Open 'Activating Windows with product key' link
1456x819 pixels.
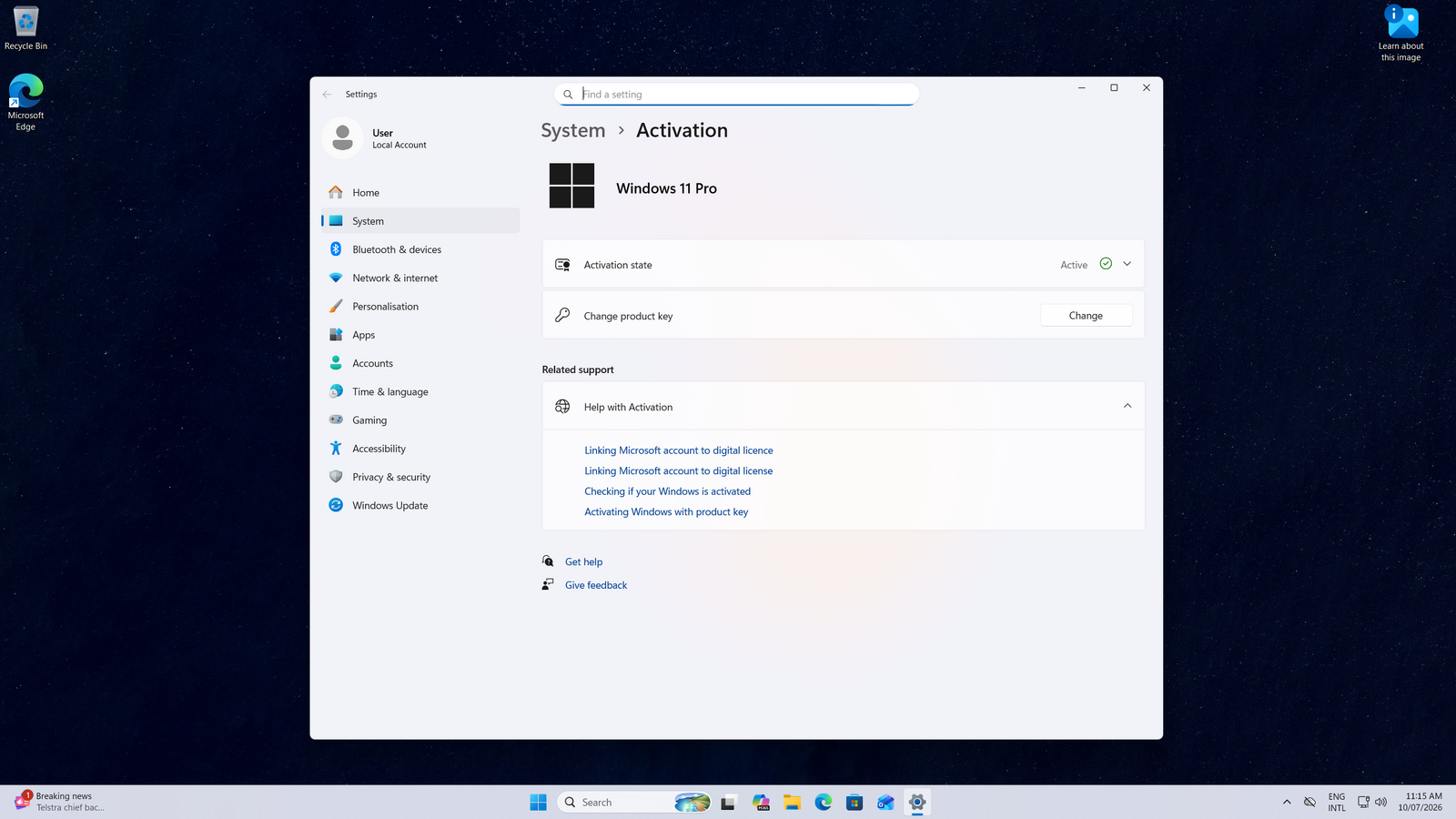(666, 511)
